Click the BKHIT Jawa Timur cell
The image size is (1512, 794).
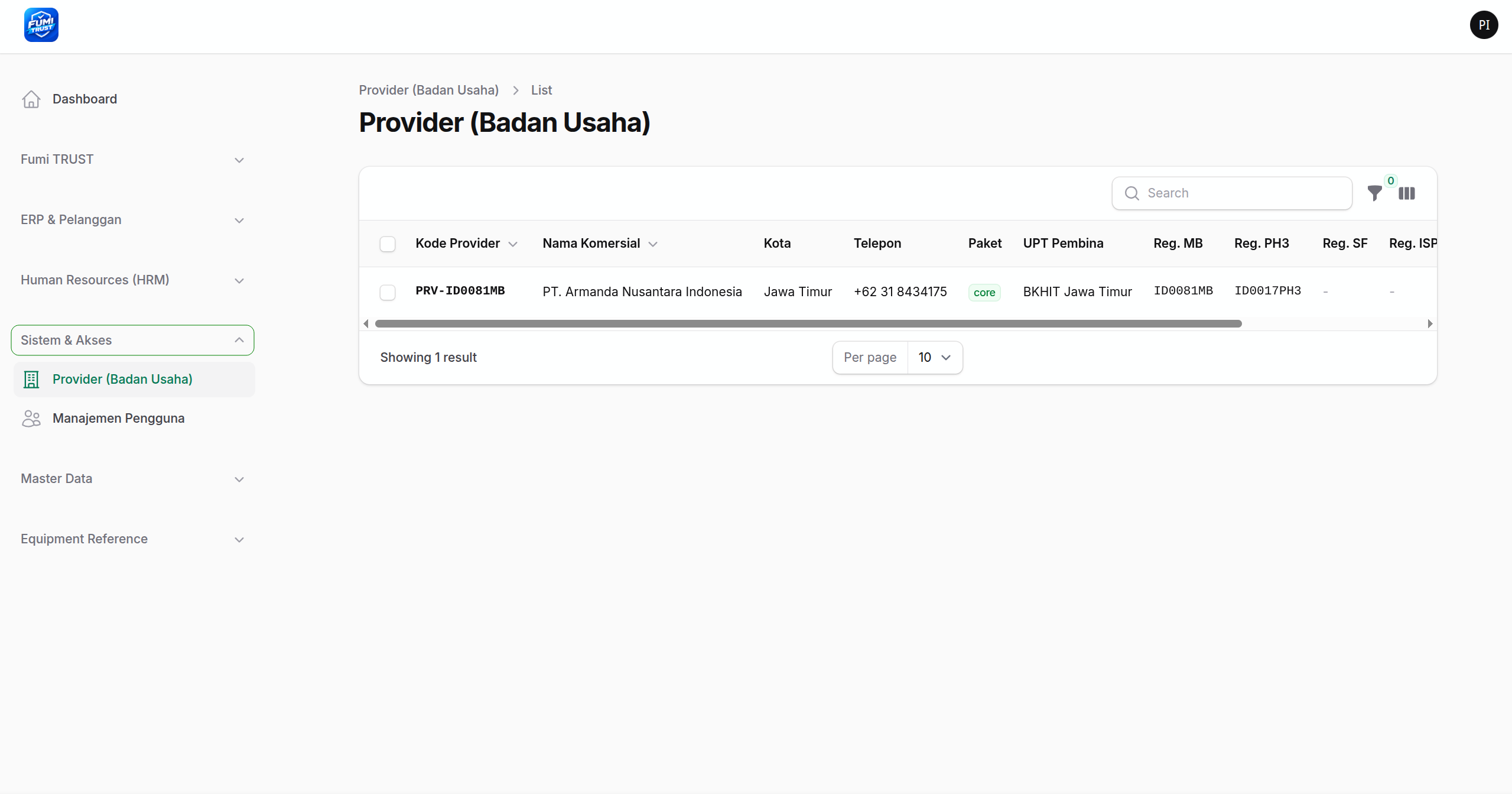(1078, 292)
